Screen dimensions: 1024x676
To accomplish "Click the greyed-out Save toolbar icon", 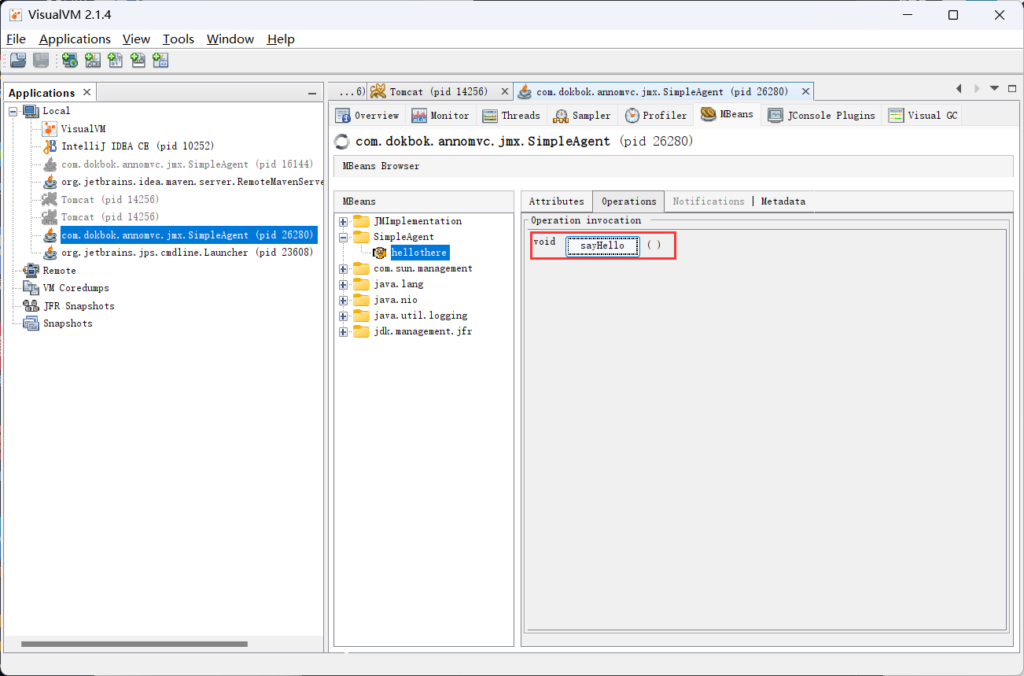I will (x=41, y=61).
